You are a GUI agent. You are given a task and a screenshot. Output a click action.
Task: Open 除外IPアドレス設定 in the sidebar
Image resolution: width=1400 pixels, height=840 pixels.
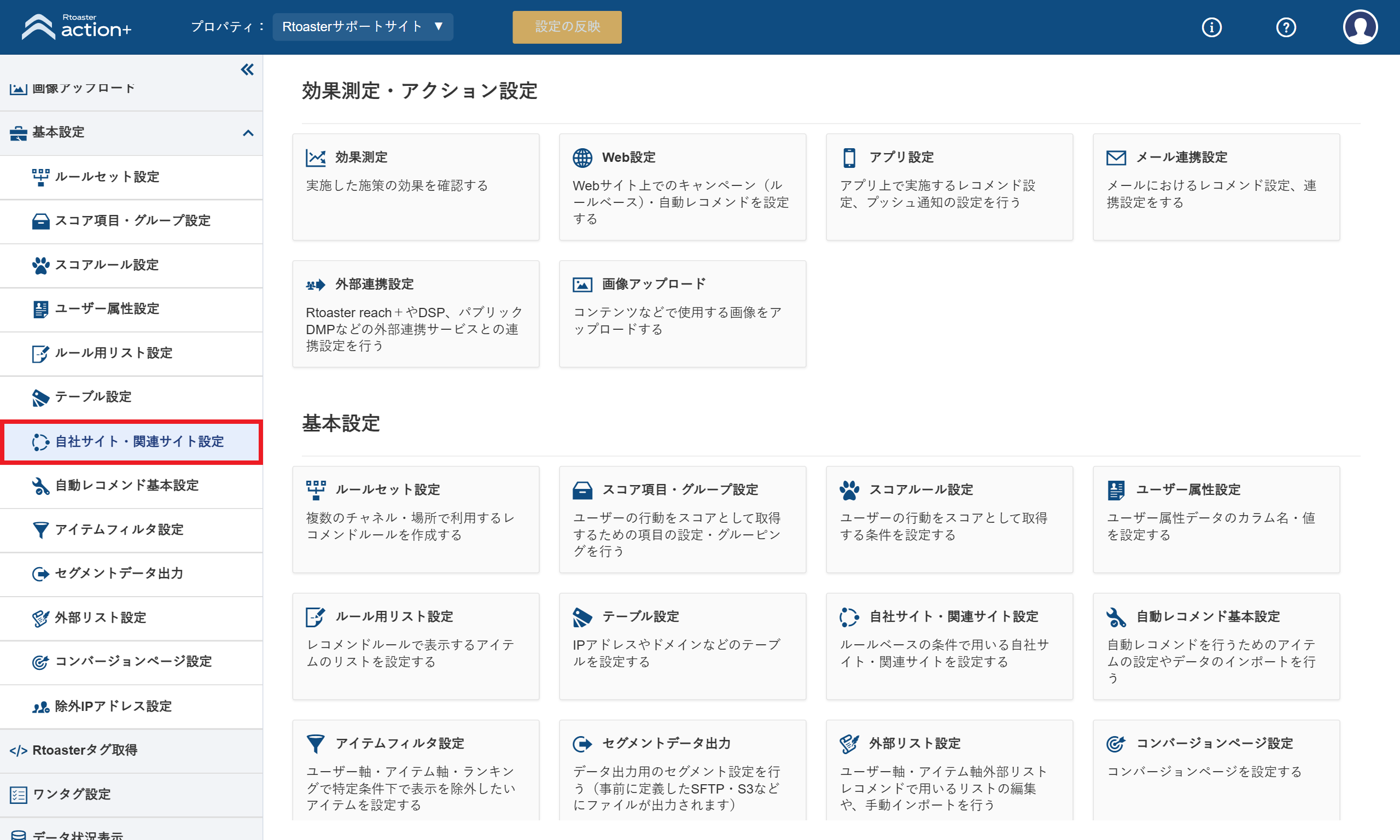click(x=131, y=707)
